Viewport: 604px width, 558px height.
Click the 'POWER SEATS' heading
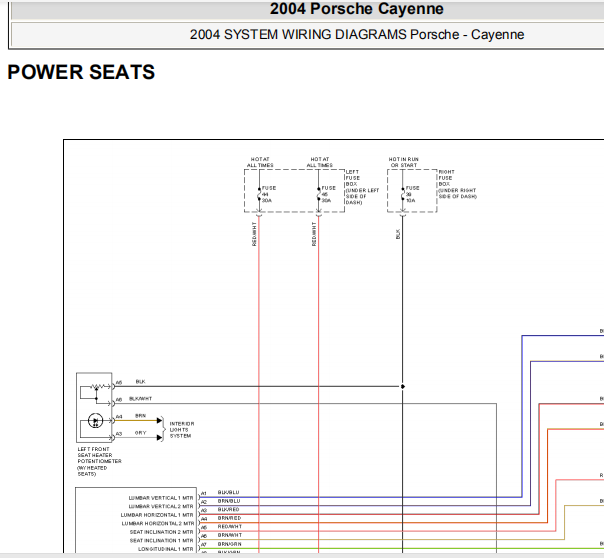81,72
